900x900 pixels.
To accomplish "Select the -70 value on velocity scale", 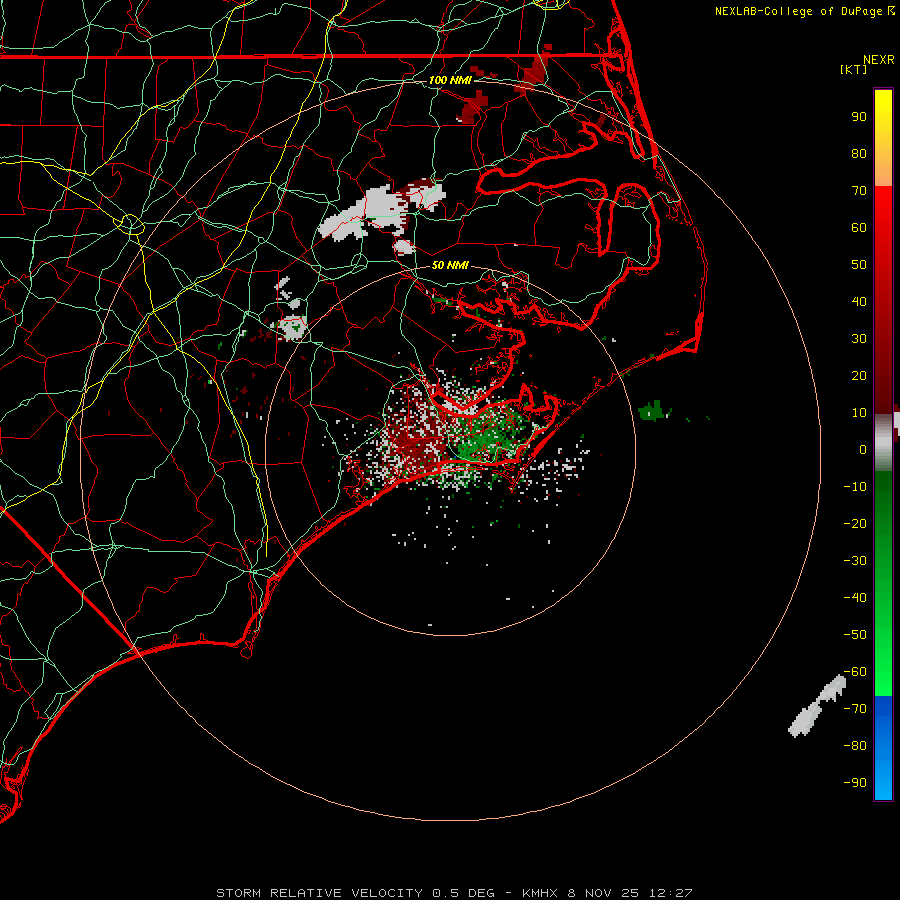I will (x=855, y=709).
